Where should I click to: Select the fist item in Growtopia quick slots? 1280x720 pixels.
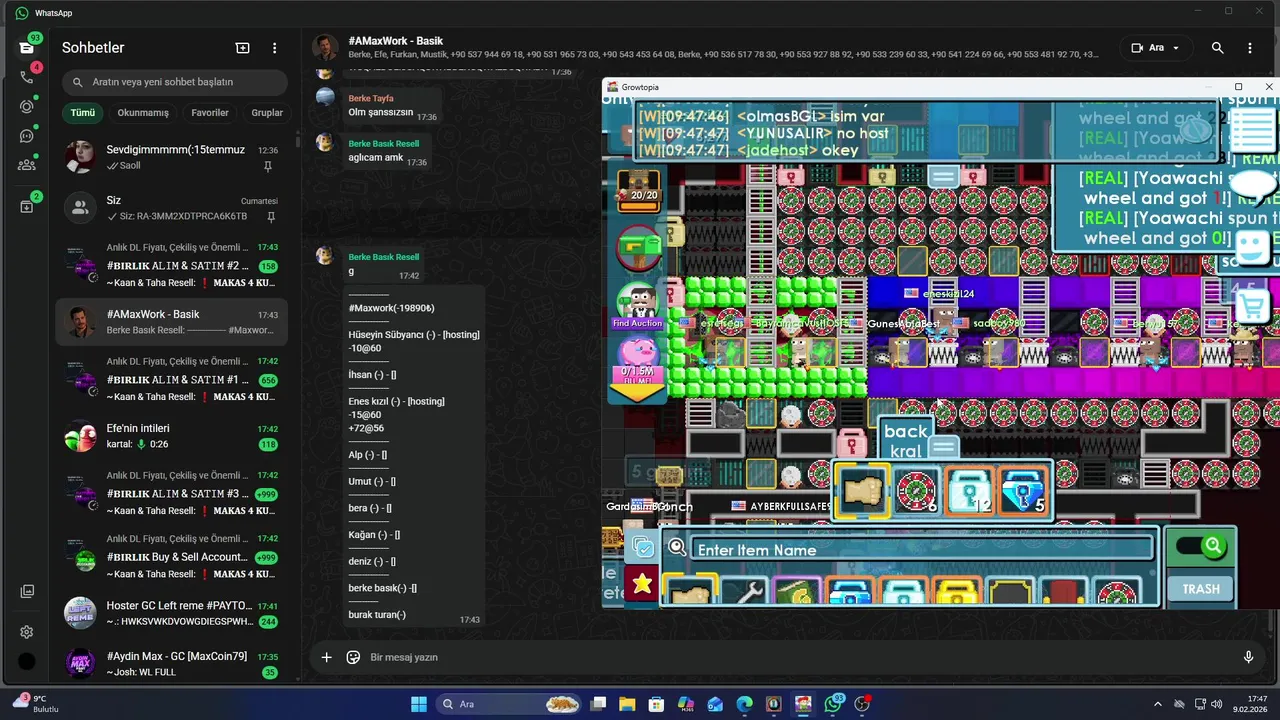(x=862, y=492)
